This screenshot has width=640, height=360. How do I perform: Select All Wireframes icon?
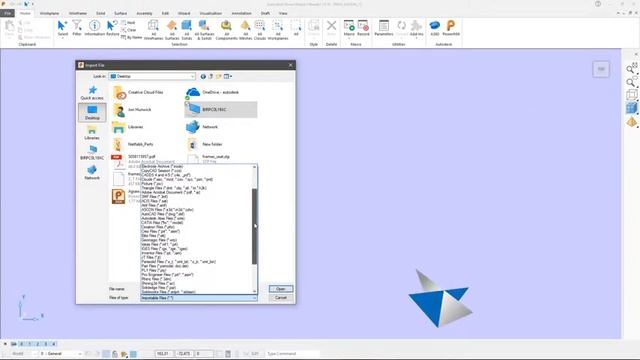click(x=153, y=30)
